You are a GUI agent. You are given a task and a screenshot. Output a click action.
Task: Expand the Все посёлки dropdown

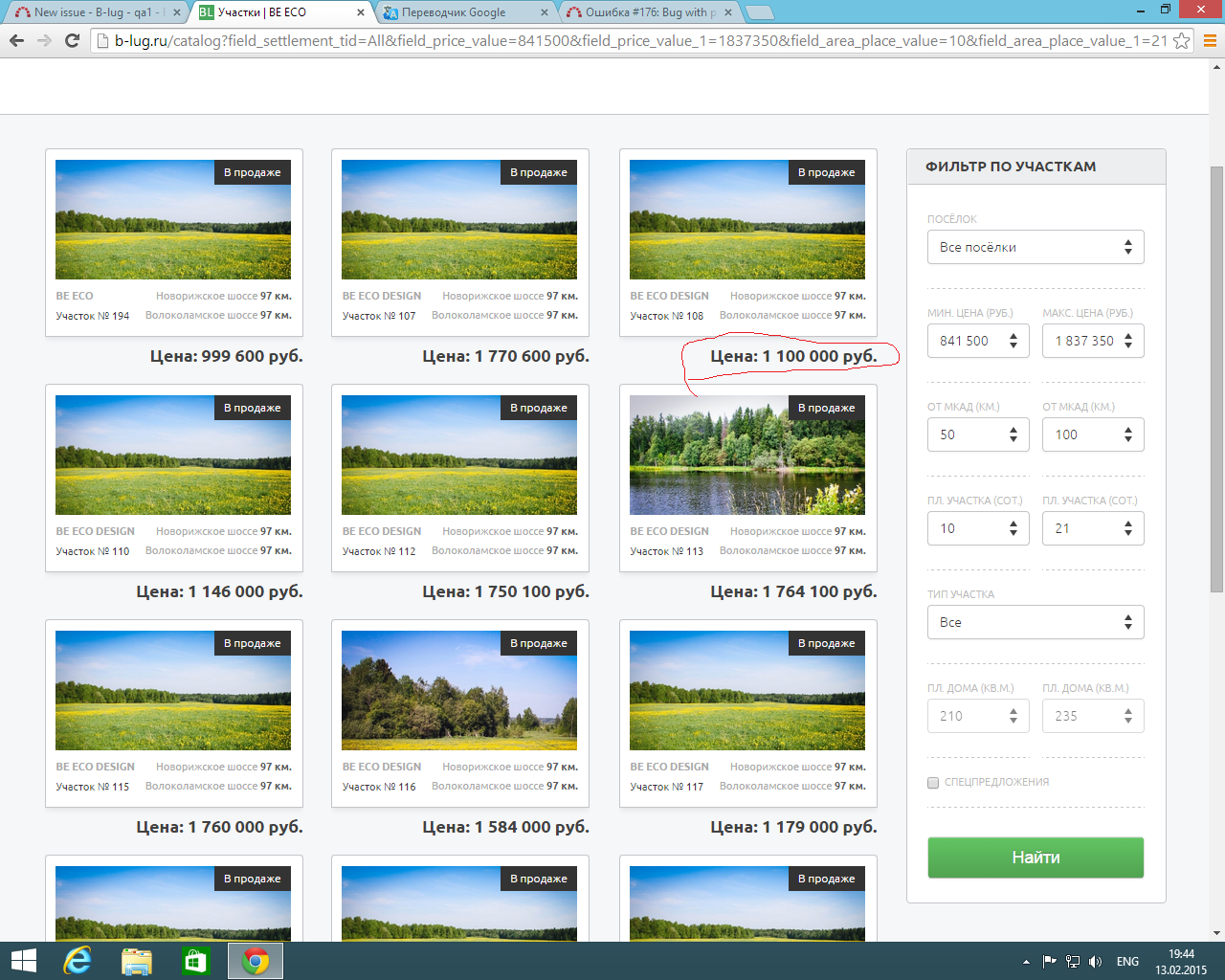point(1036,247)
